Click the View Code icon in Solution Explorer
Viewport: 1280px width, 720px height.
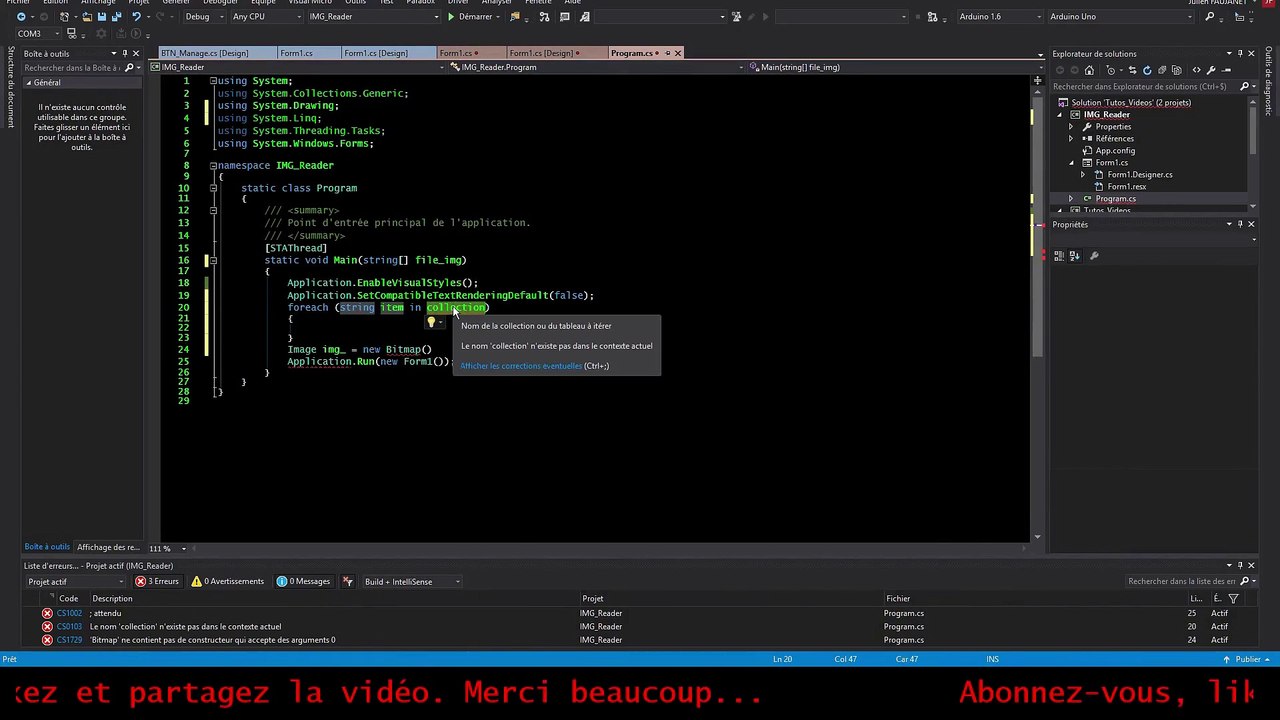[x=1196, y=70]
